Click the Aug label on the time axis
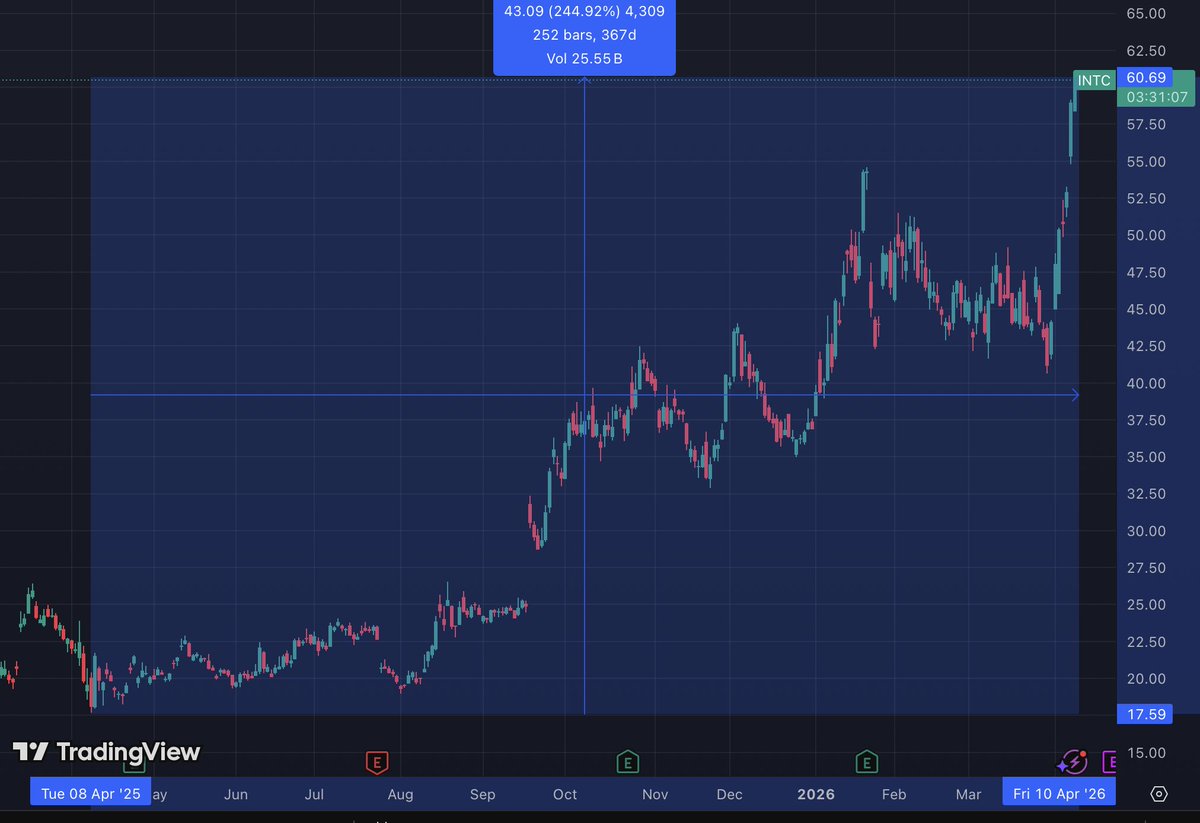 pos(400,795)
